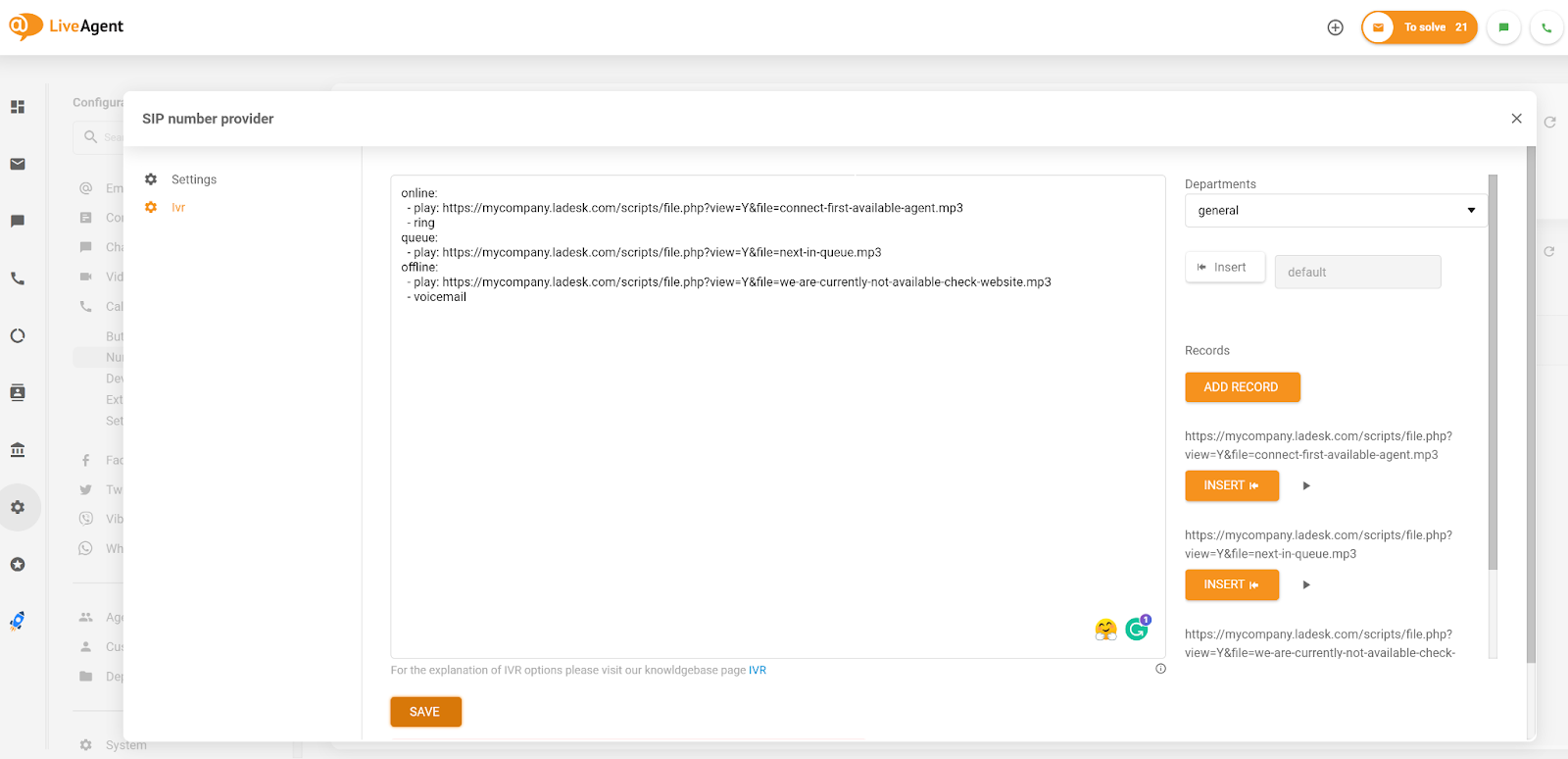Screen dimensions: 1568x759
Task: Open the chats icon in left sidebar
Action: 18,222
